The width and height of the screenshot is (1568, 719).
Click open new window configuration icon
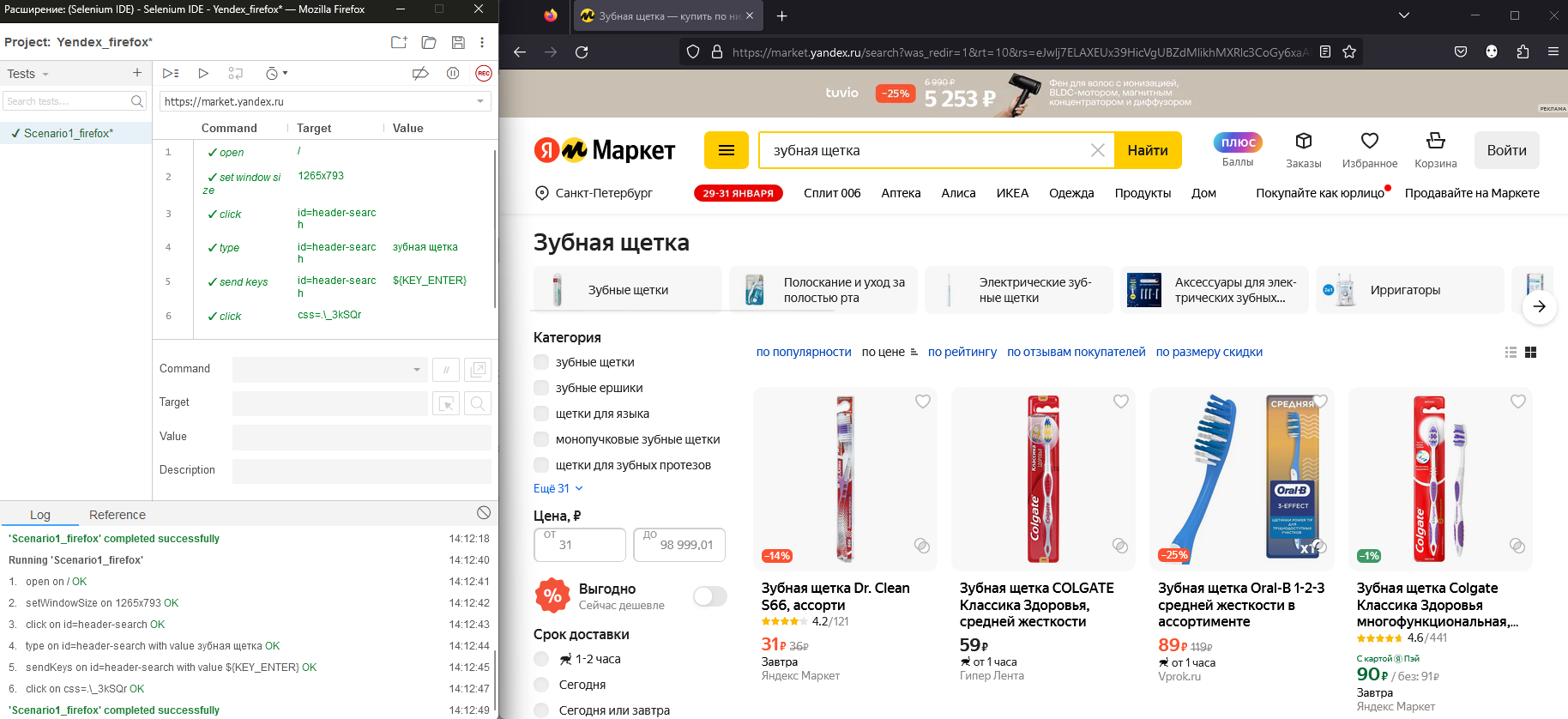(478, 370)
